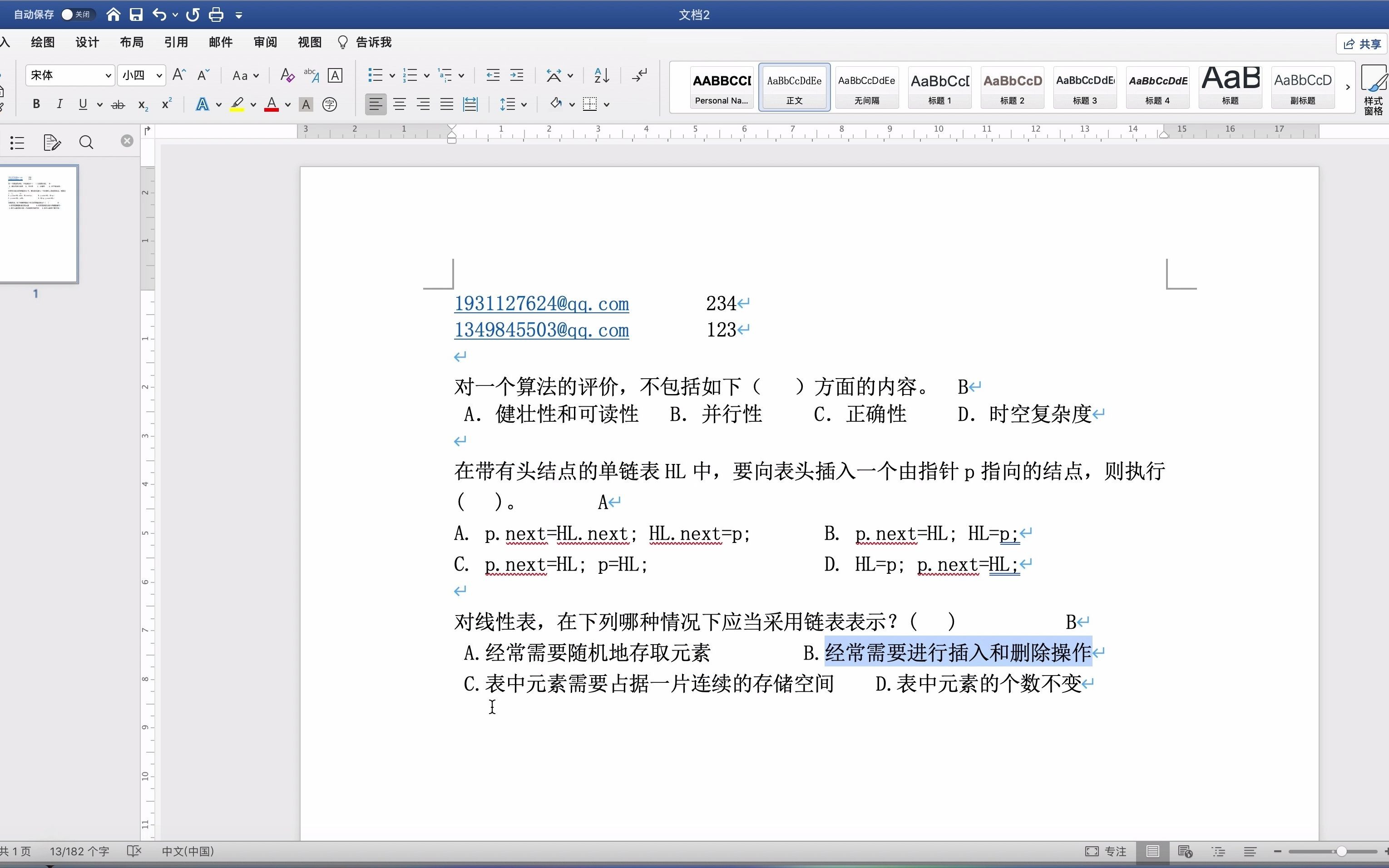The image size is (1389, 868).
Task: Switch to web layout view
Action: click(x=1185, y=851)
